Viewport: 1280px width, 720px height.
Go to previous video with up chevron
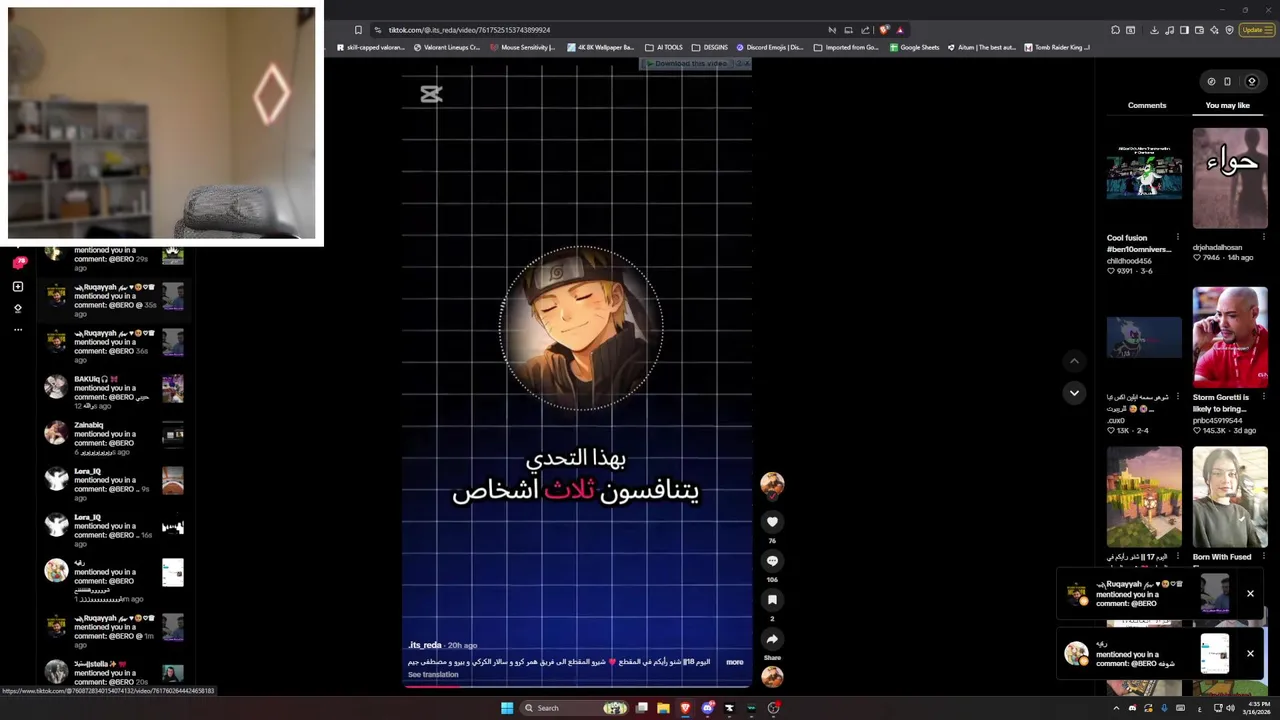[x=1074, y=361]
